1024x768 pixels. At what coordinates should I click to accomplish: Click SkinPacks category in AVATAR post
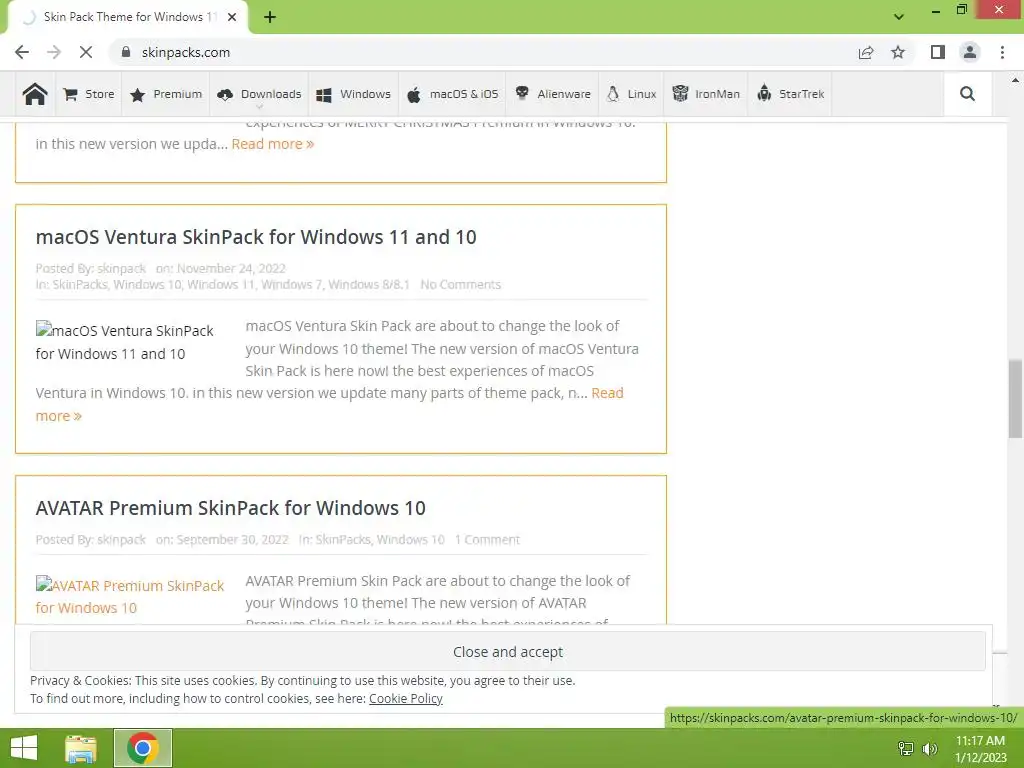(343, 539)
